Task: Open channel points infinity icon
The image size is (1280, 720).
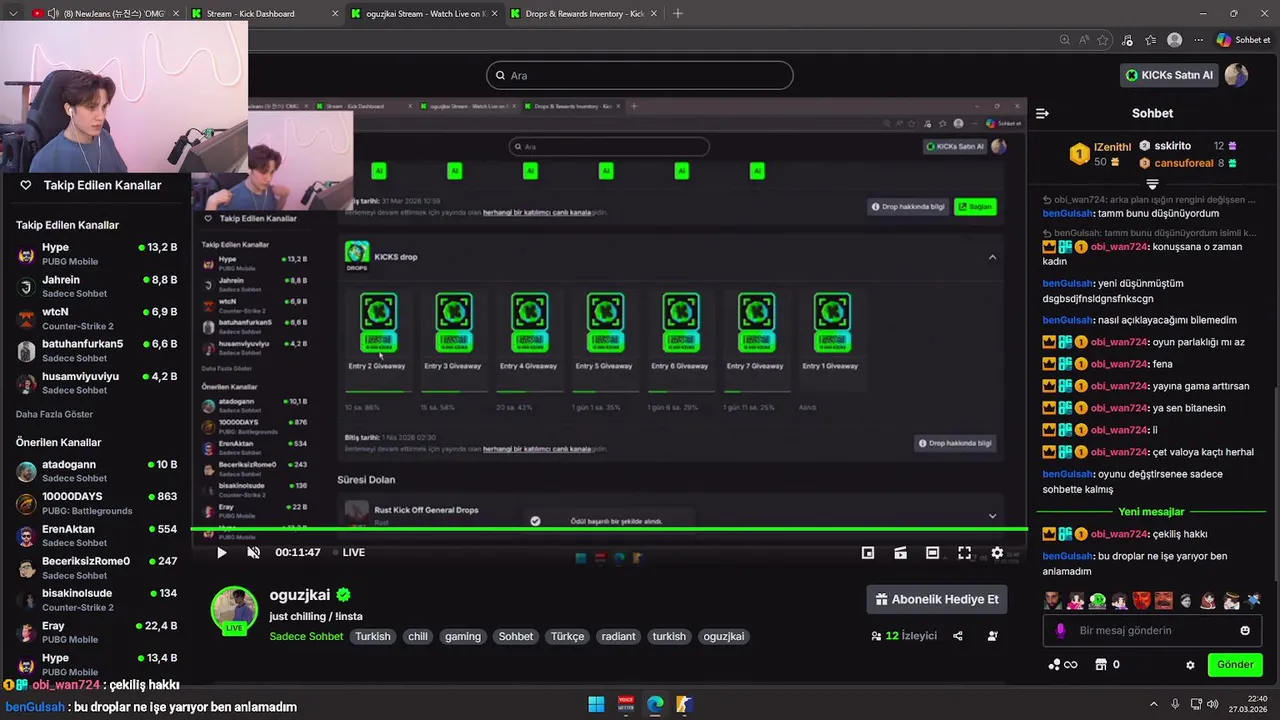Action: click(1063, 665)
